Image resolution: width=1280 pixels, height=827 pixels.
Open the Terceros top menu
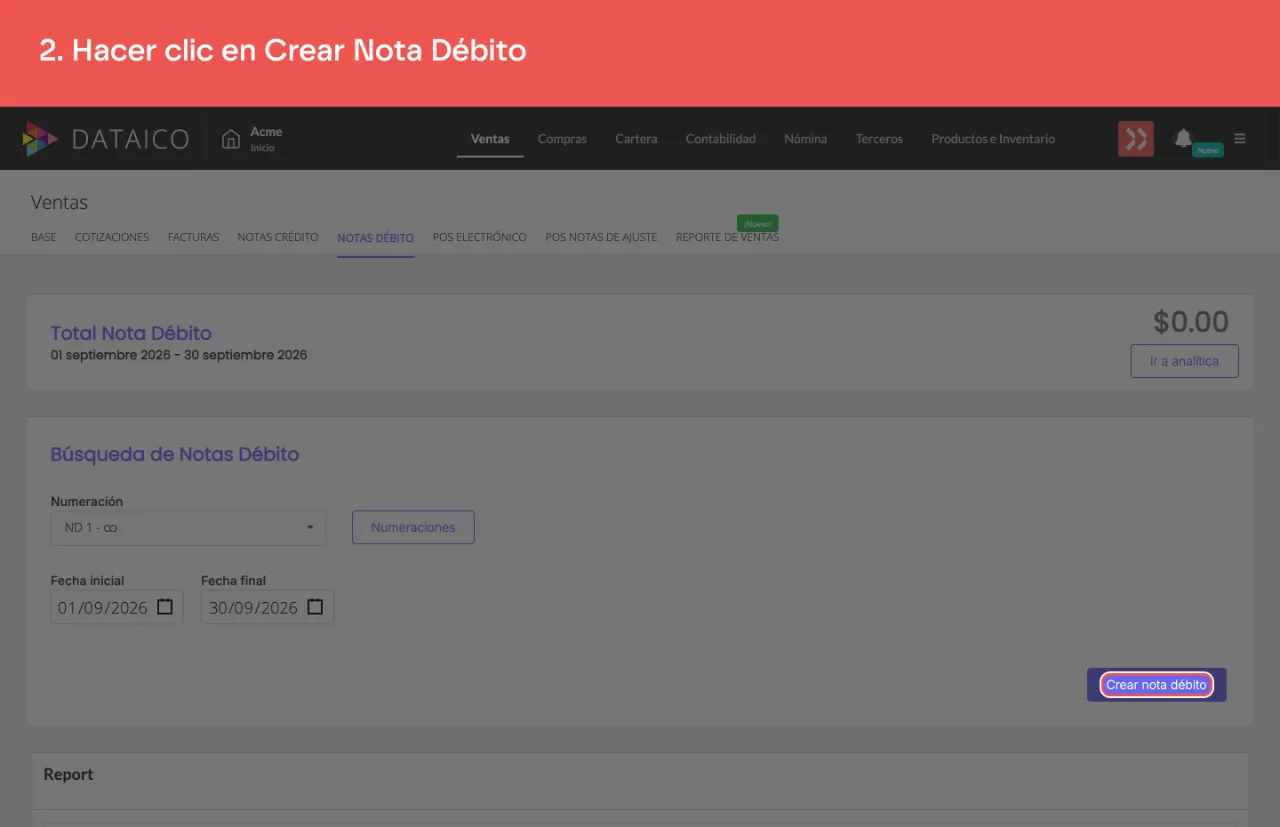[x=879, y=139]
